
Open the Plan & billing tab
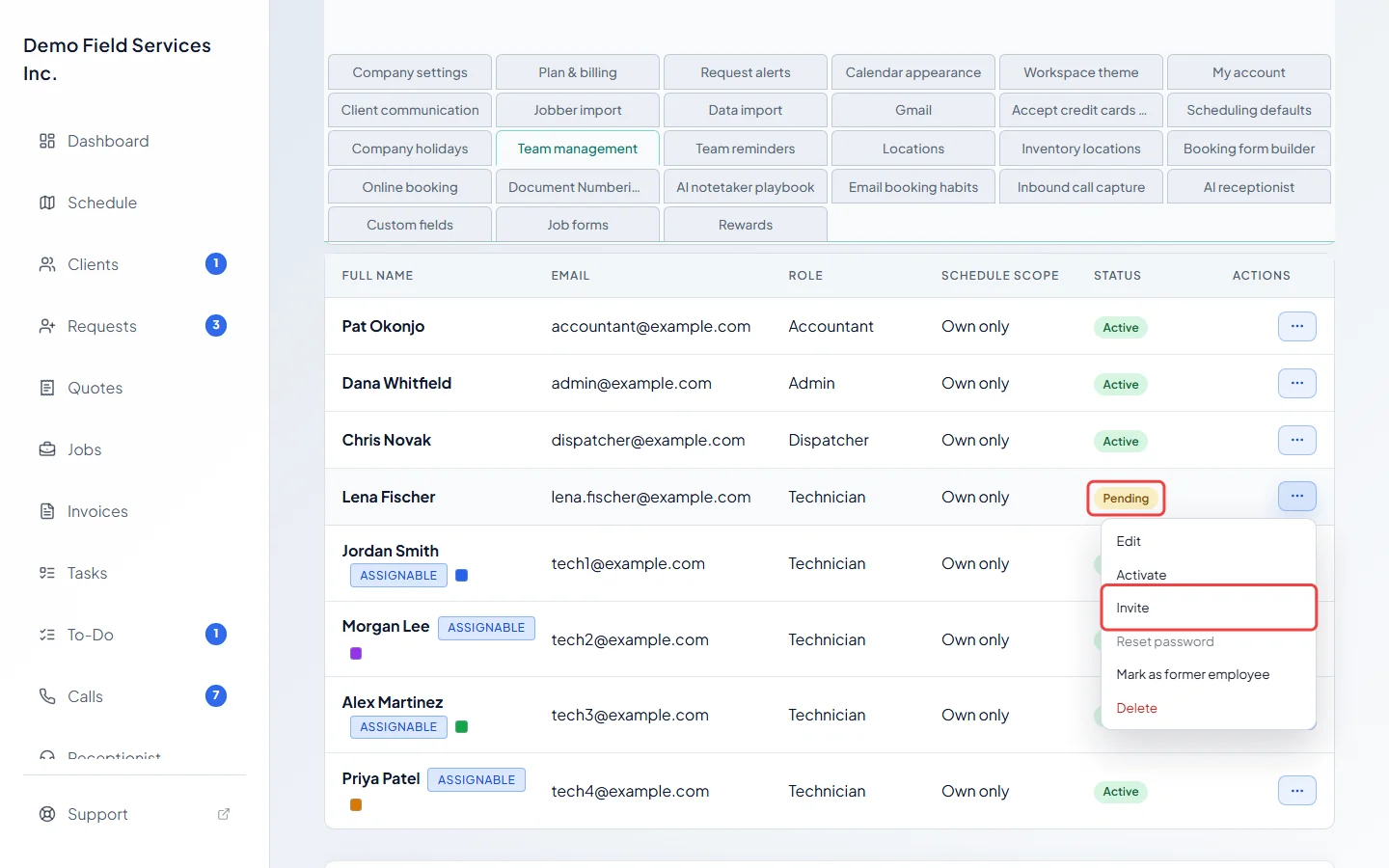click(x=578, y=72)
